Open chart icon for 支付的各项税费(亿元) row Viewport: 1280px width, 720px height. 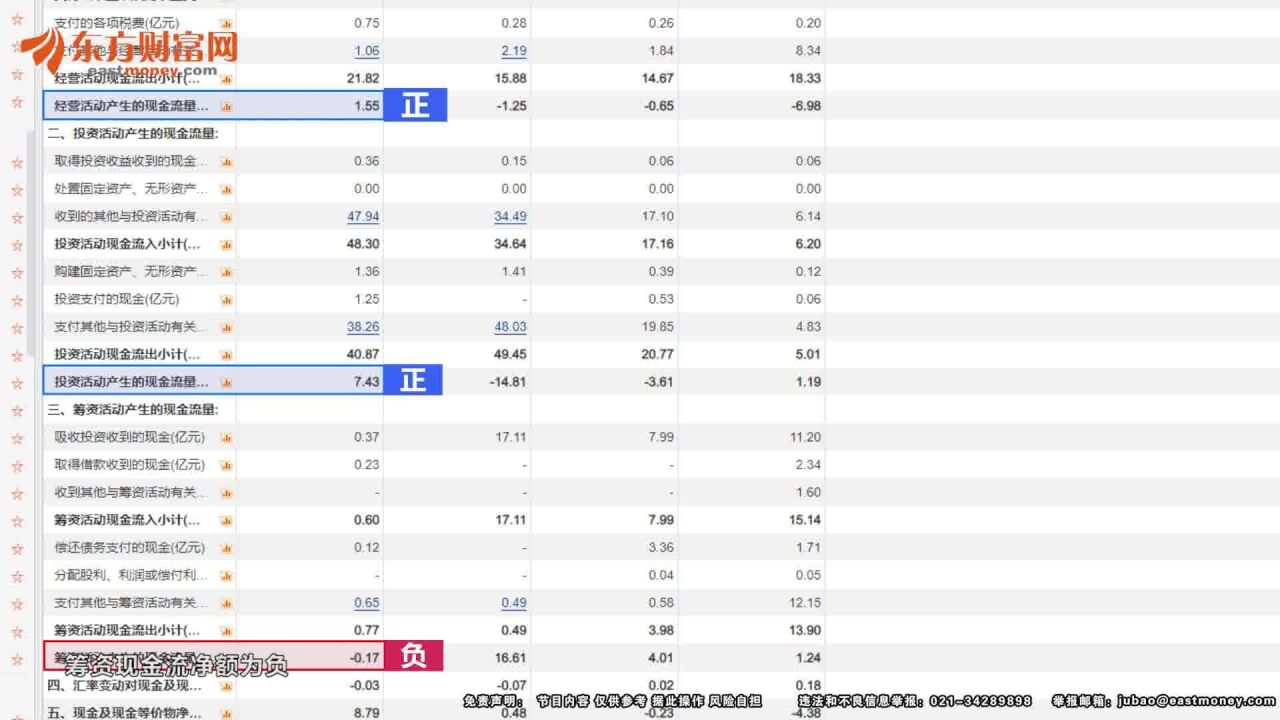coord(226,23)
